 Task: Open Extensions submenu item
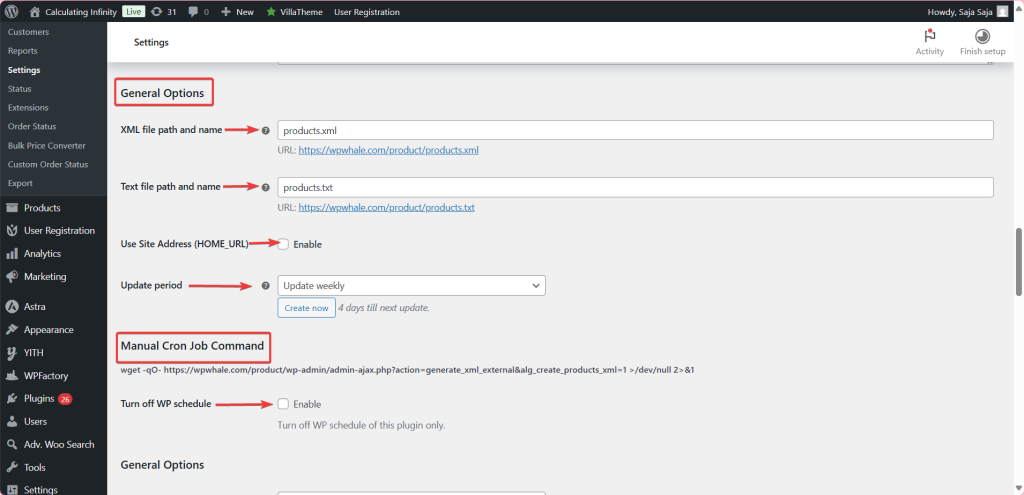click(28, 108)
